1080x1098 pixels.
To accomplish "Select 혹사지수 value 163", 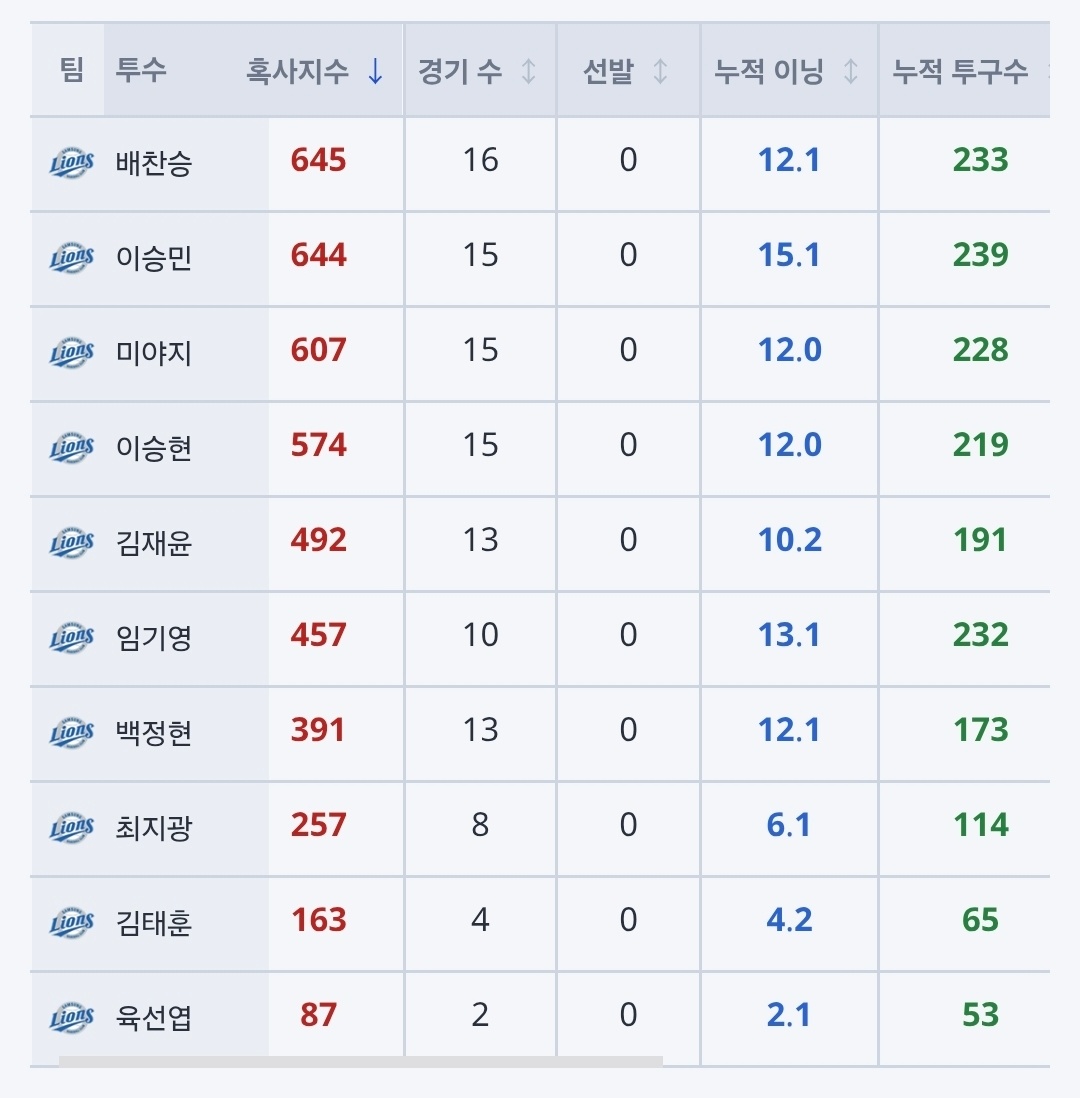I will (x=319, y=919).
